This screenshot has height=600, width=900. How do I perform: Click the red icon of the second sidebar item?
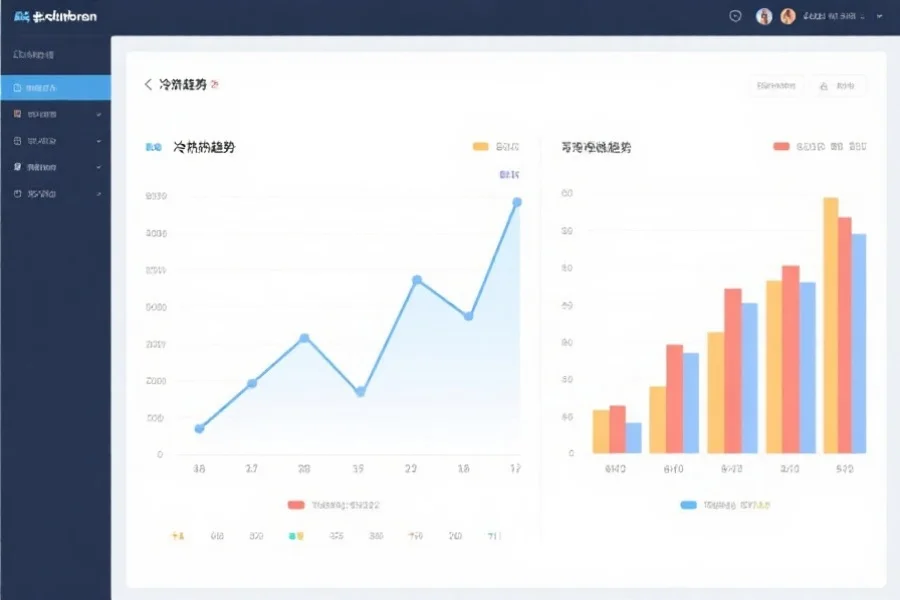(17, 115)
